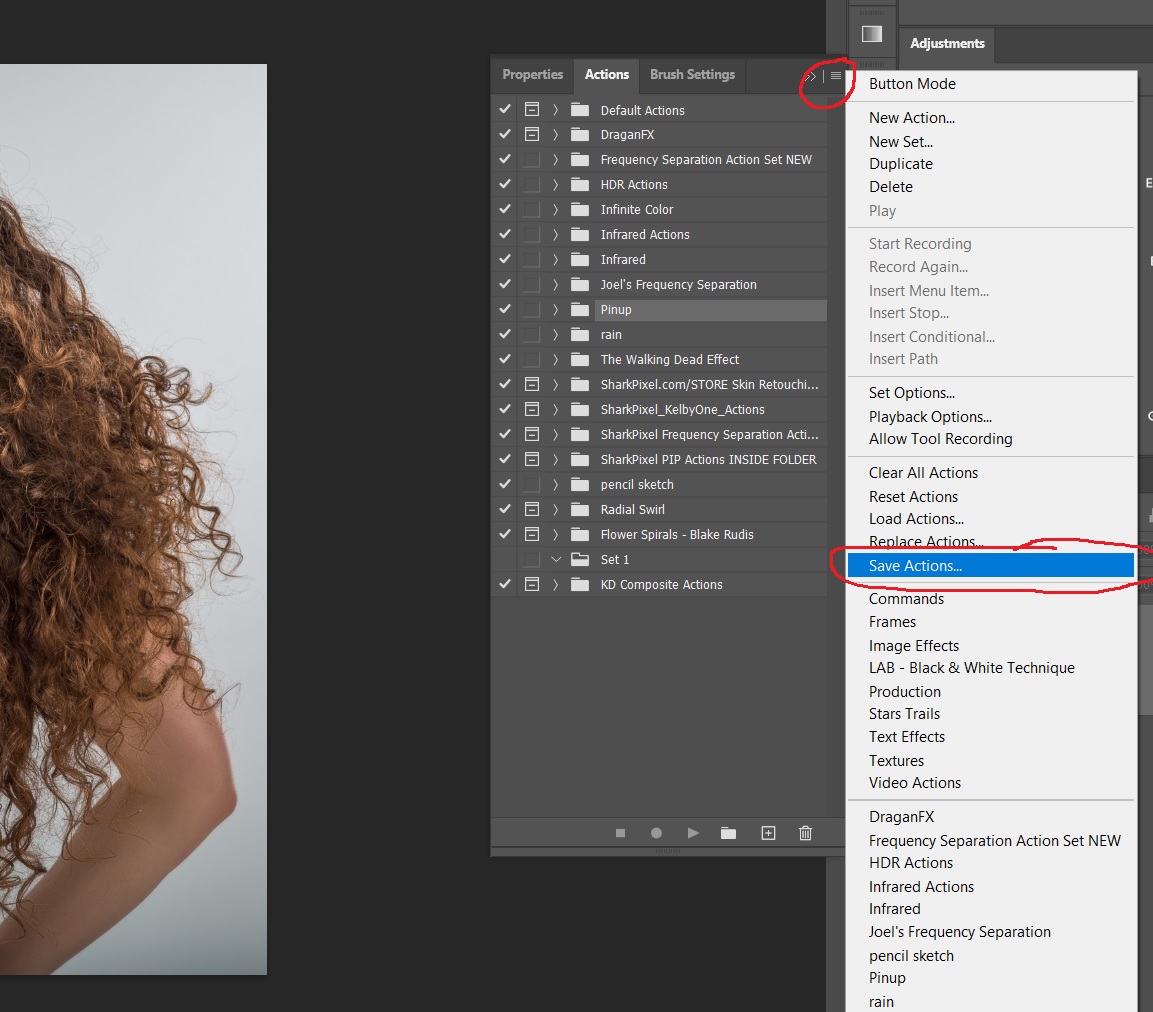
Task: Click Button Mode in the menu
Action: tap(912, 84)
